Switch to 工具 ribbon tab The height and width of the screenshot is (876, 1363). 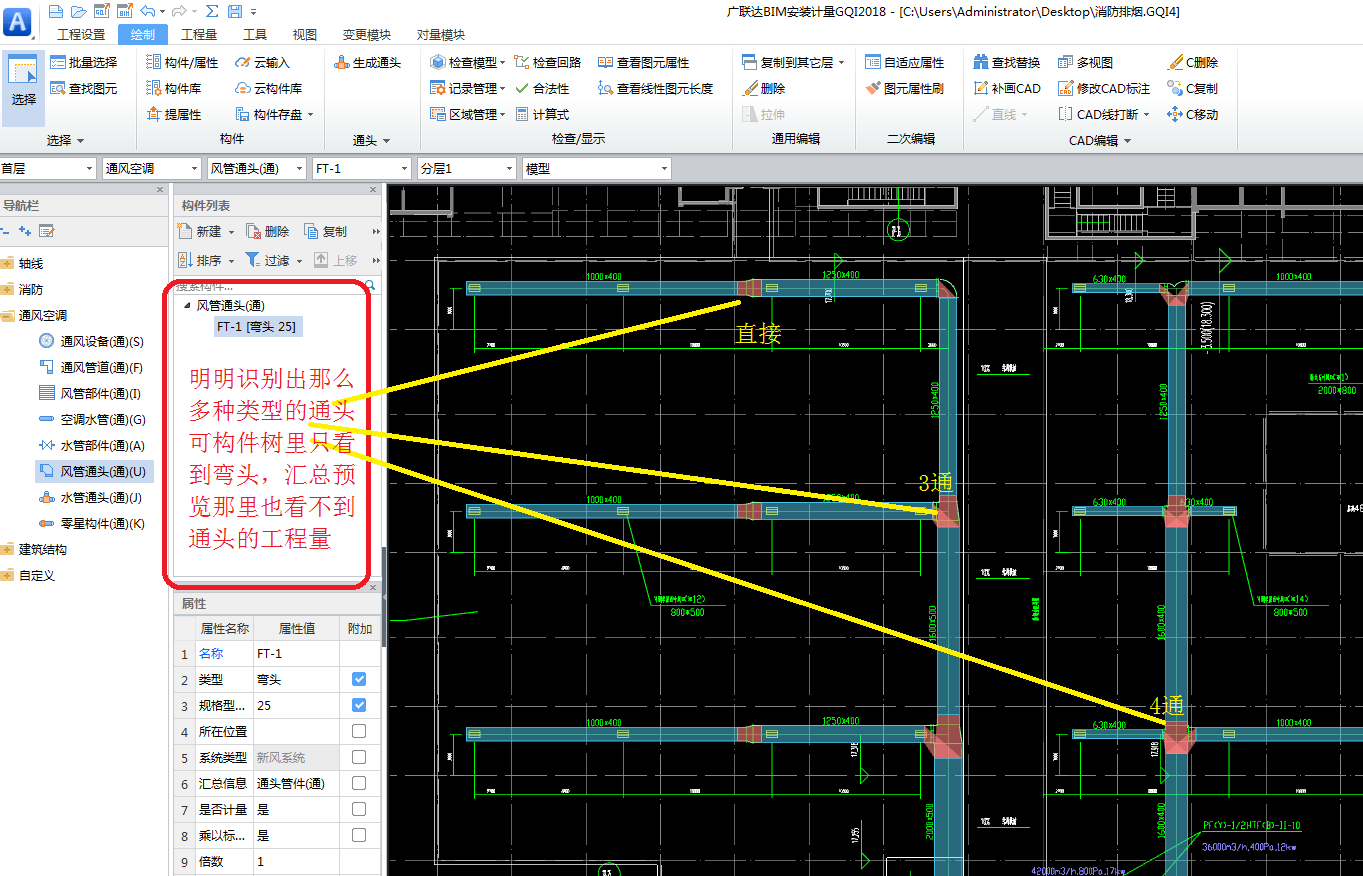[x=255, y=35]
